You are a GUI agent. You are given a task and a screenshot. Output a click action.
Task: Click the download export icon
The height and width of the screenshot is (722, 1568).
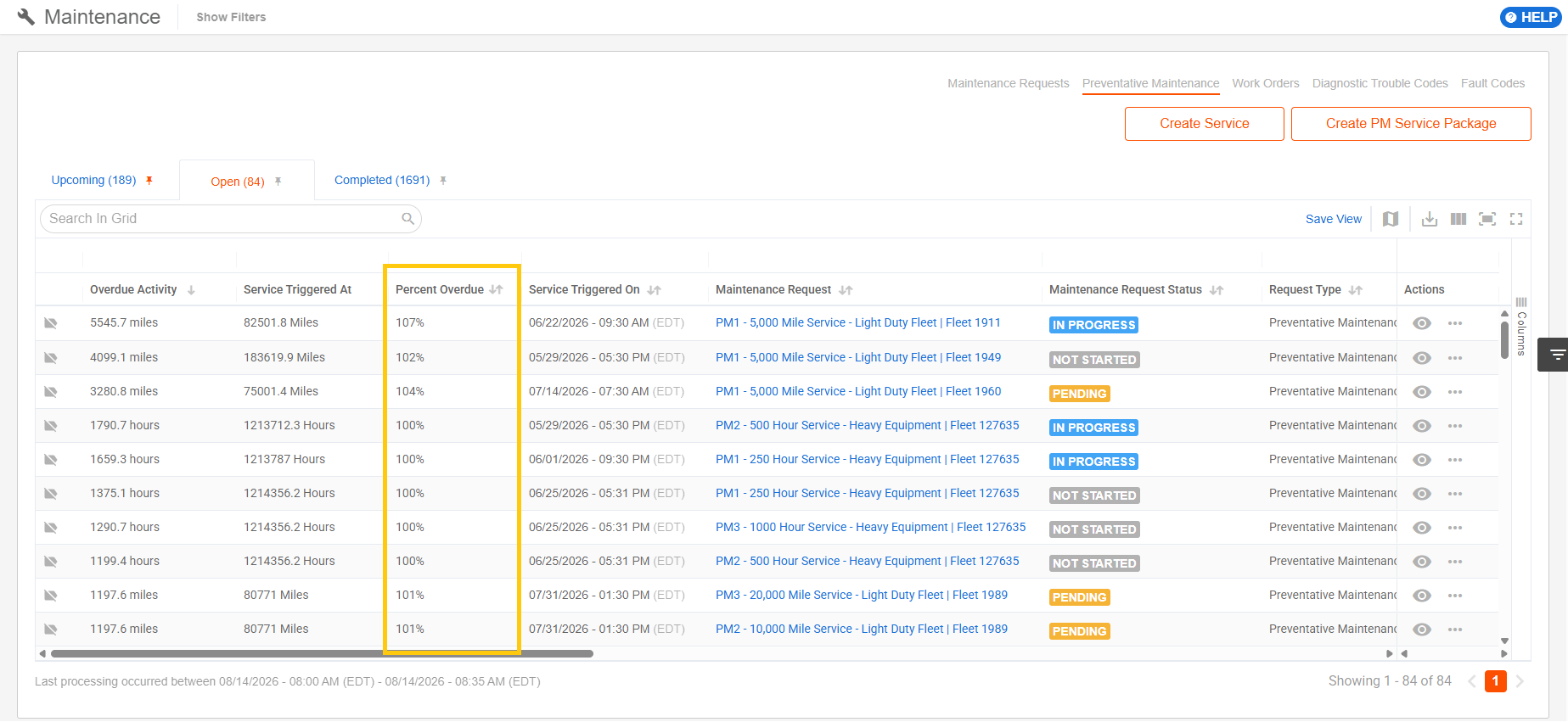(x=1430, y=219)
